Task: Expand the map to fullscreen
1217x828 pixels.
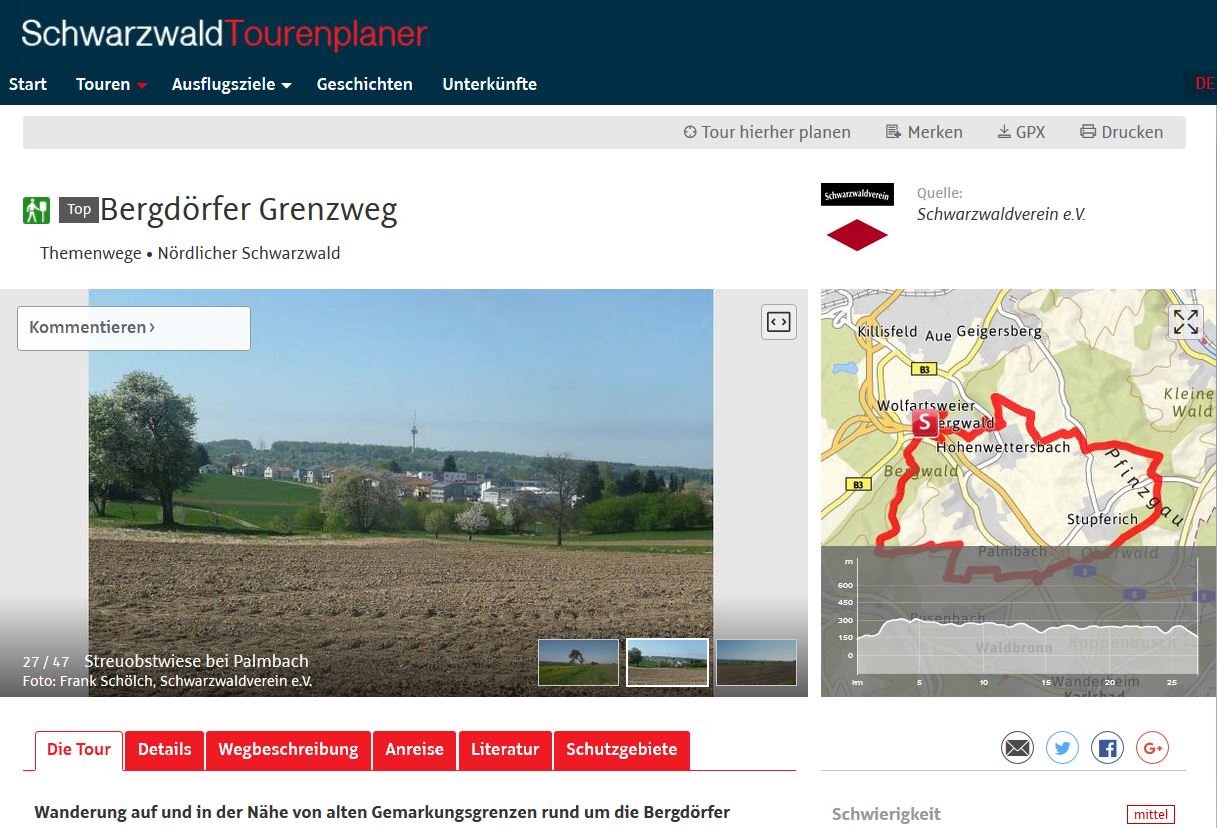Action: click(x=1186, y=322)
